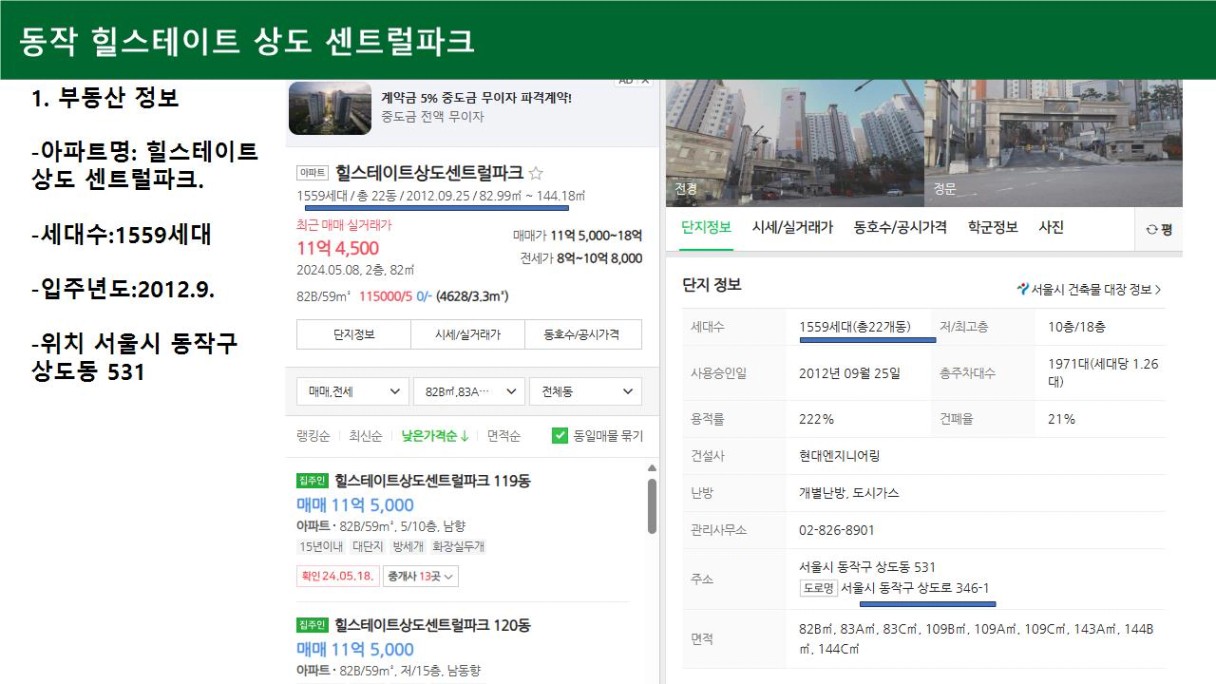Click the 15년이내 tag on the 119동 listing
Viewport: 1216px width, 684px height.
point(321,547)
